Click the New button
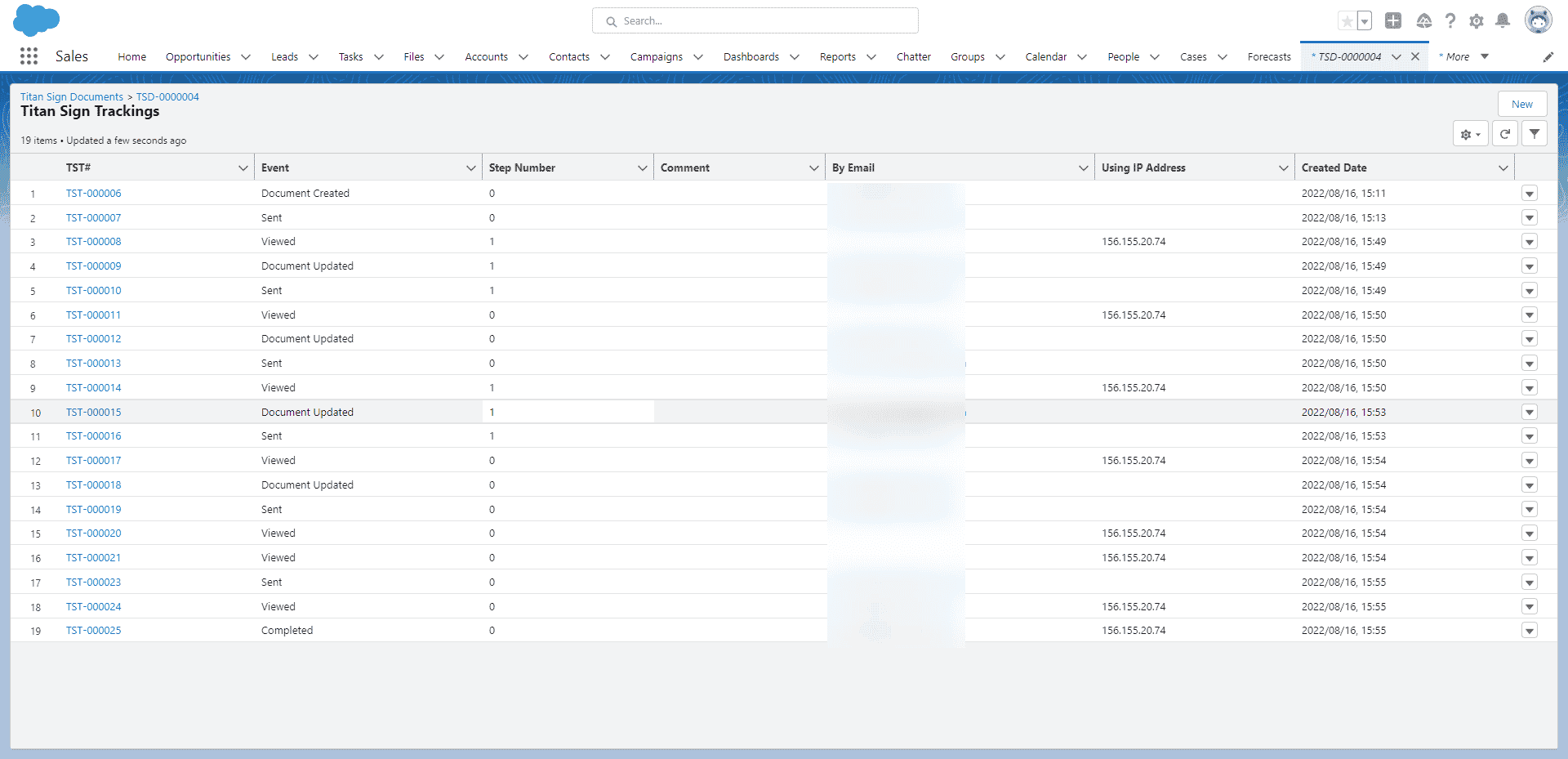 pos(1521,105)
